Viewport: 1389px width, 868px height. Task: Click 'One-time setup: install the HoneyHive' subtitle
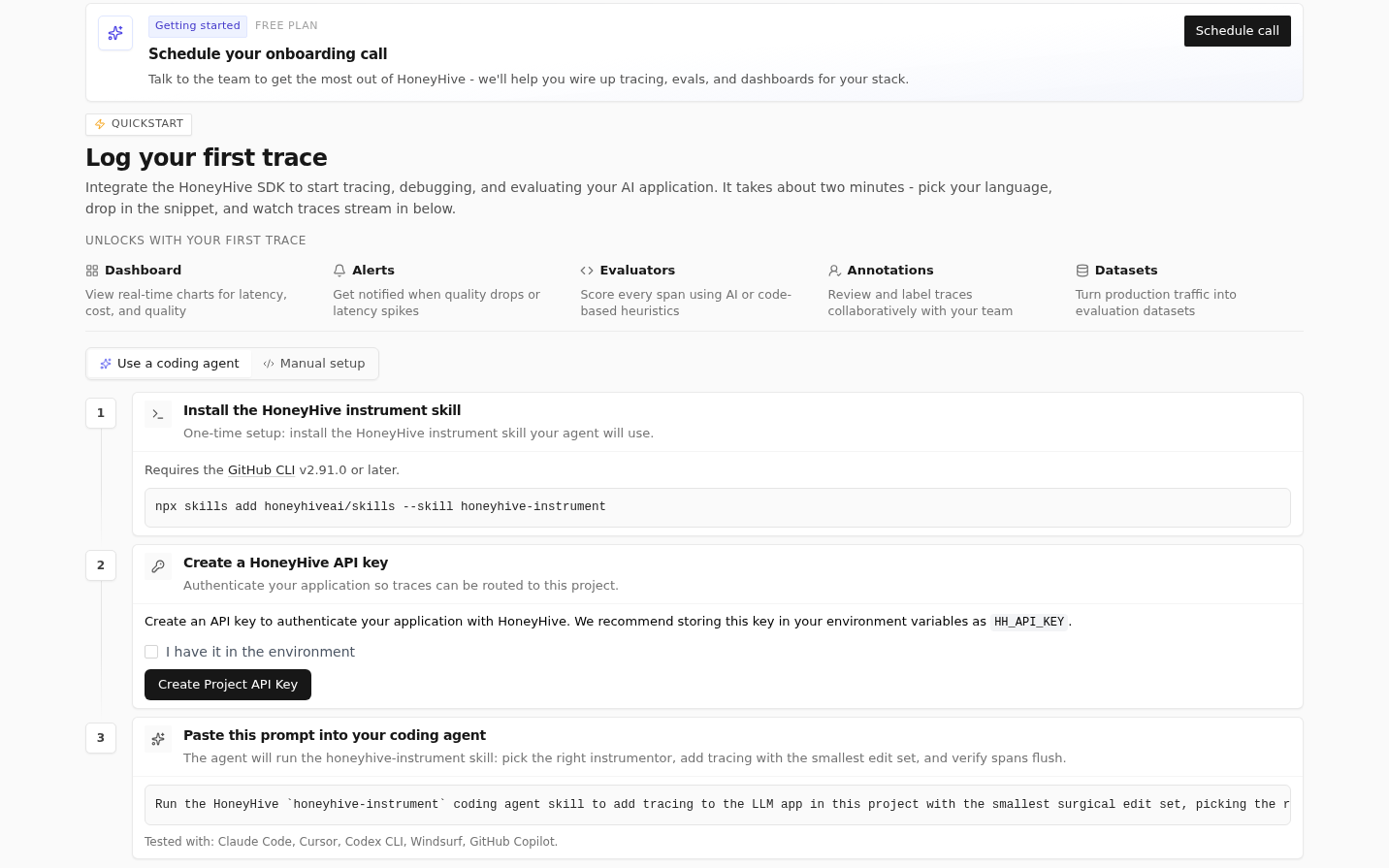pyautogui.click(x=418, y=434)
